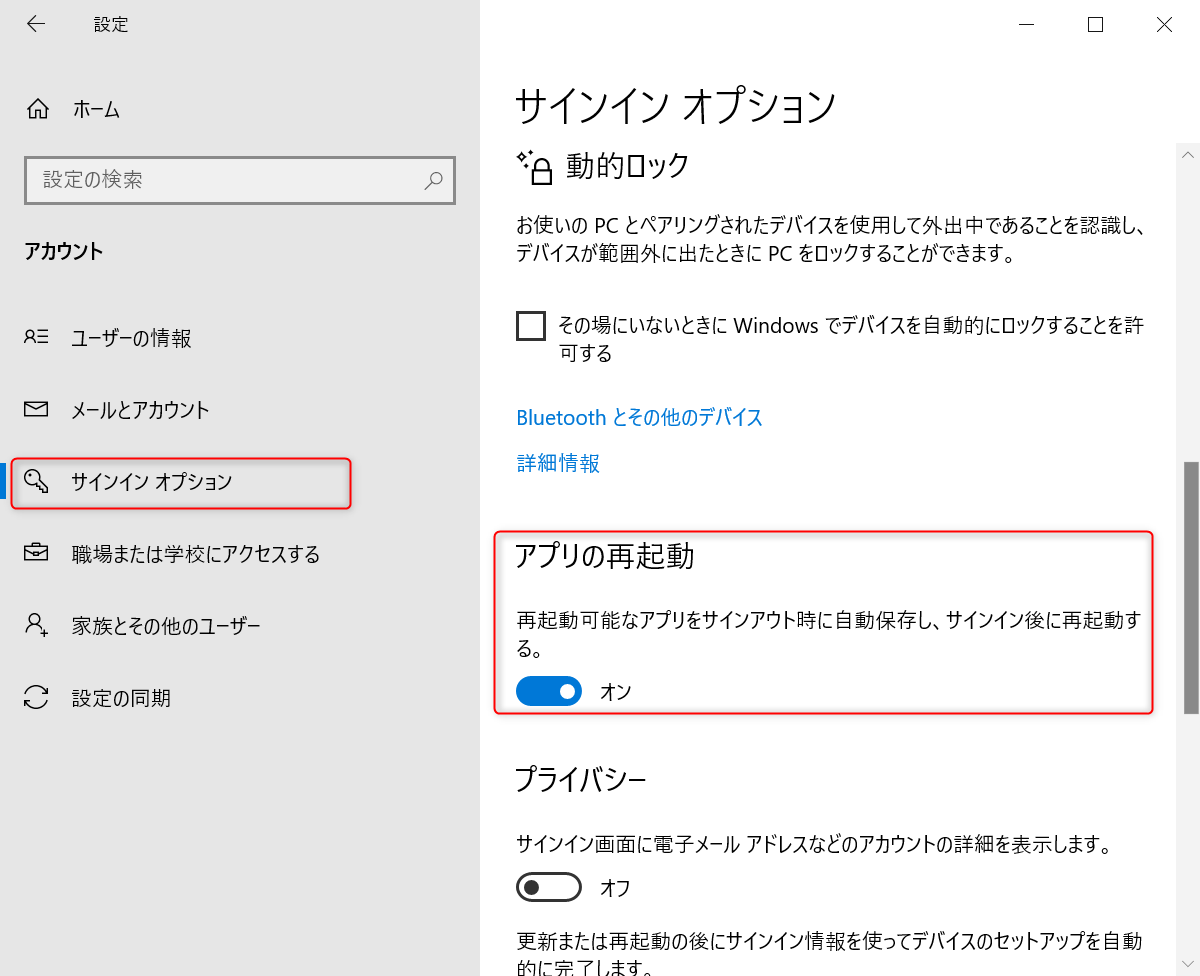Open the Bluetooth とその他のデバイス link

coord(638,417)
